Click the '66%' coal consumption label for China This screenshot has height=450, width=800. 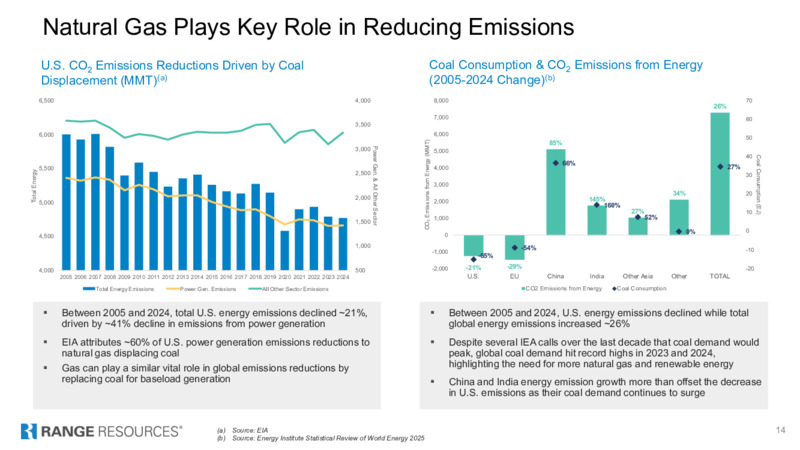click(x=568, y=163)
